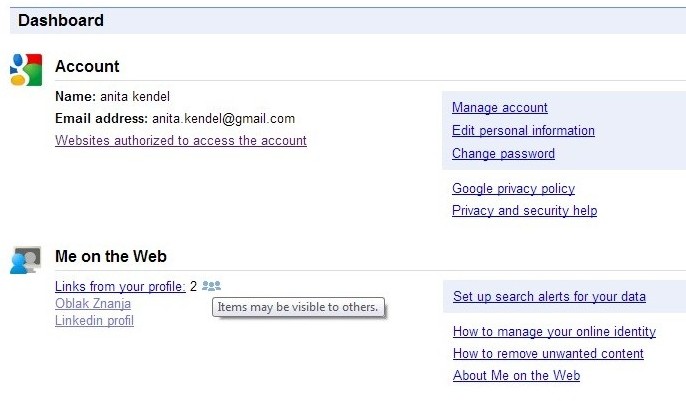Go to Edit personal information
Screen dimensions: 686x401
point(523,131)
